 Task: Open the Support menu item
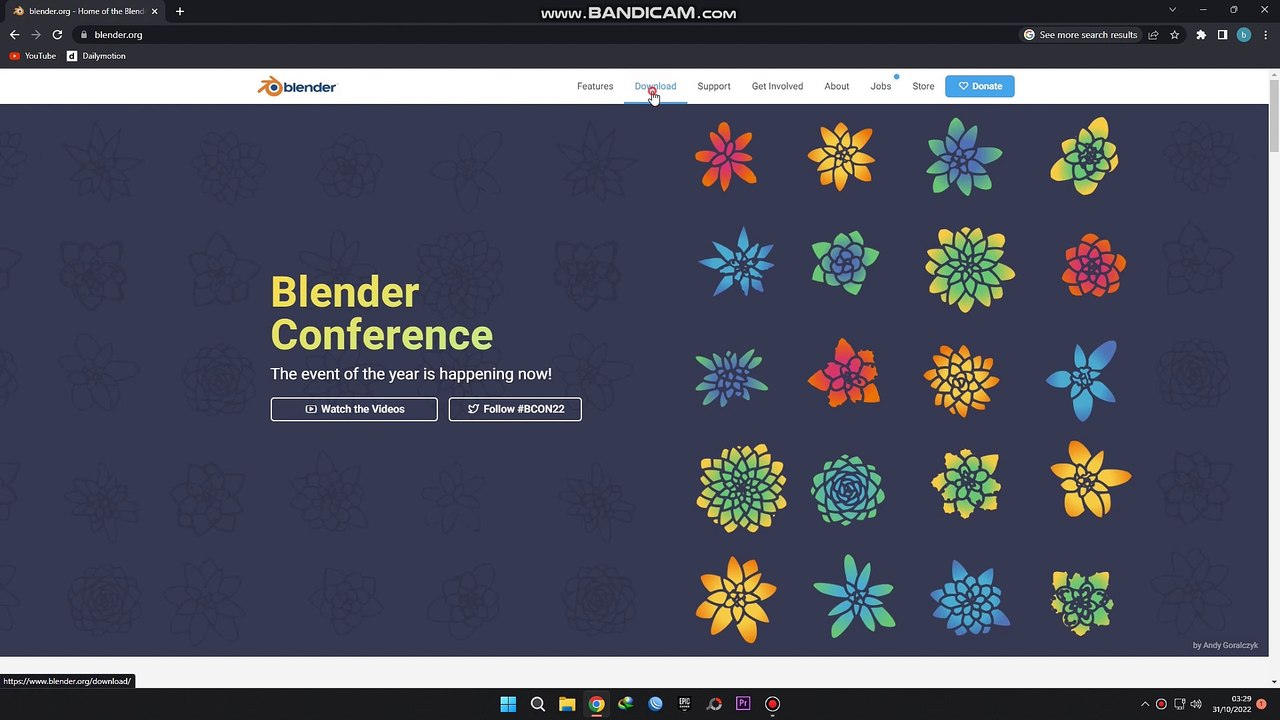(714, 86)
